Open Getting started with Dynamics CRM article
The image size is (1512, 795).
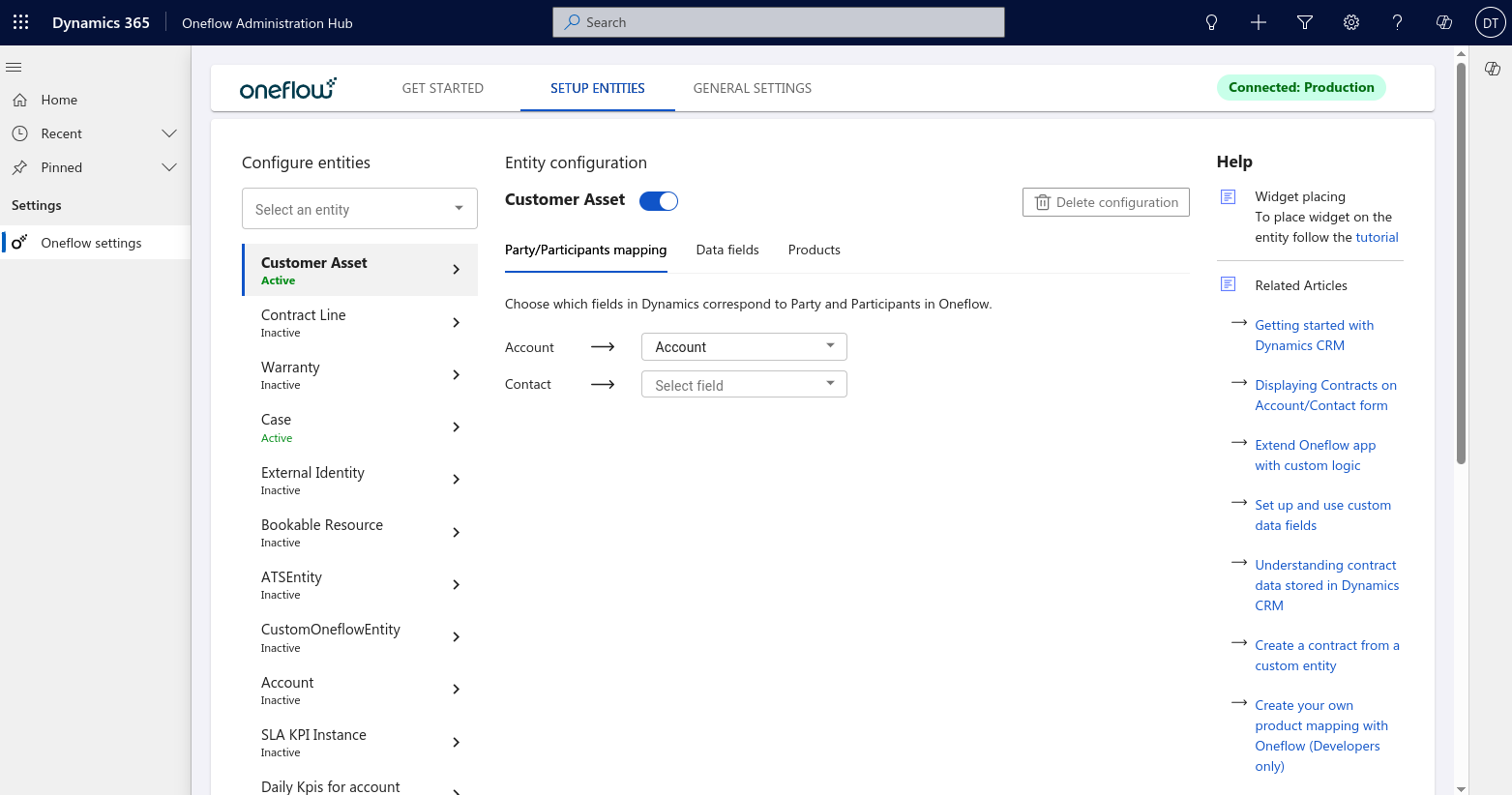[x=1315, y=336]
